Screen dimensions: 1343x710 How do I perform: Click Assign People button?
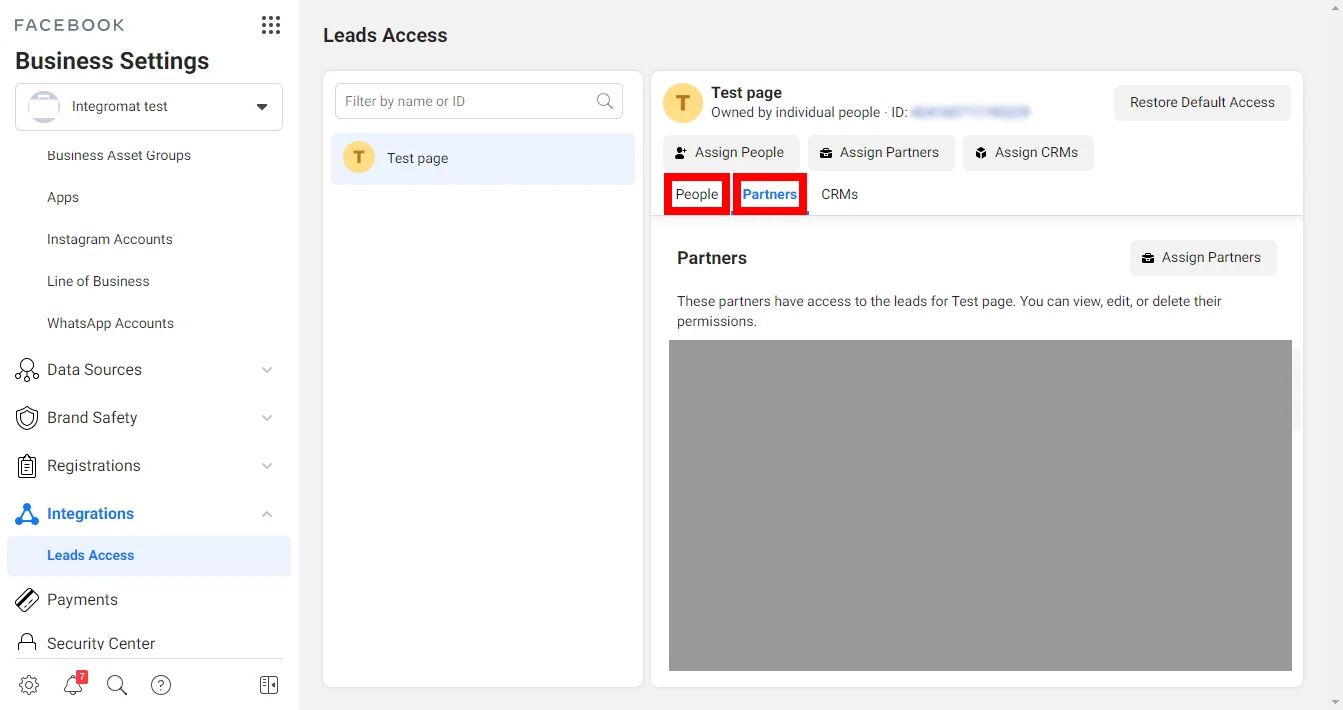pyautogui.click(x=731, y=153)
